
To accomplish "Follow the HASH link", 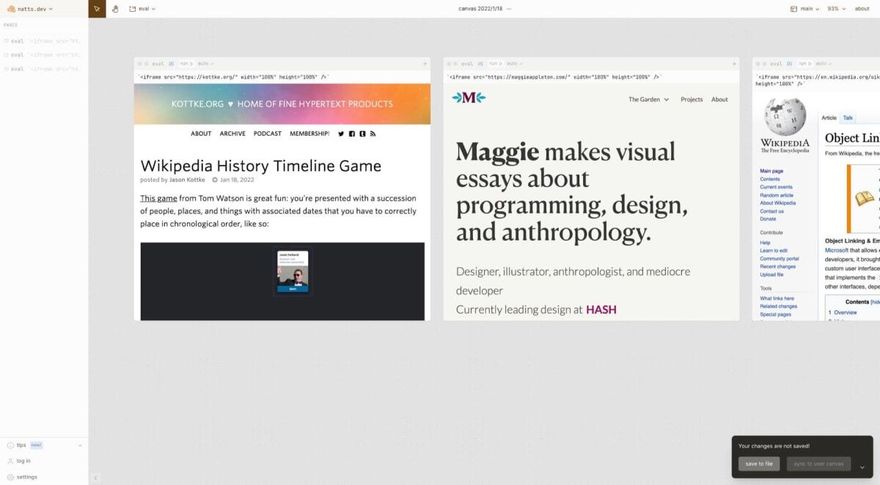I will (x=601, y=310).
